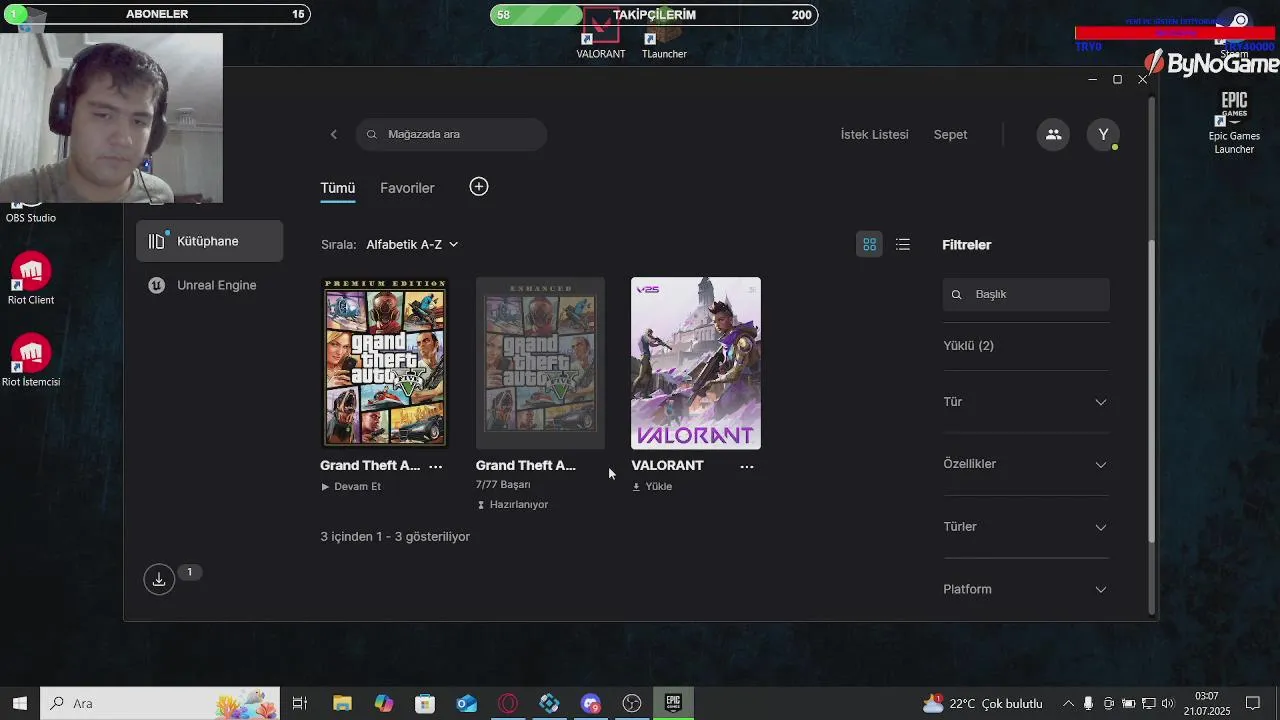The image size is (1280, 720).
Task: Click the Mağazada ara search box
Action: tap(451, 134)
